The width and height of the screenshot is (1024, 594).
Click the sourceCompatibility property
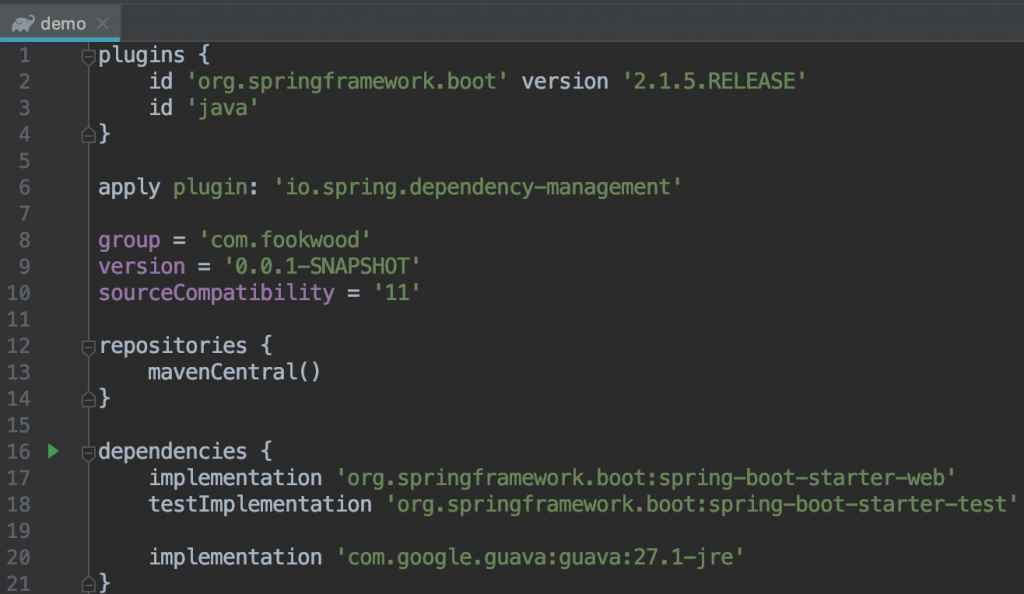[x=216, y=292]
